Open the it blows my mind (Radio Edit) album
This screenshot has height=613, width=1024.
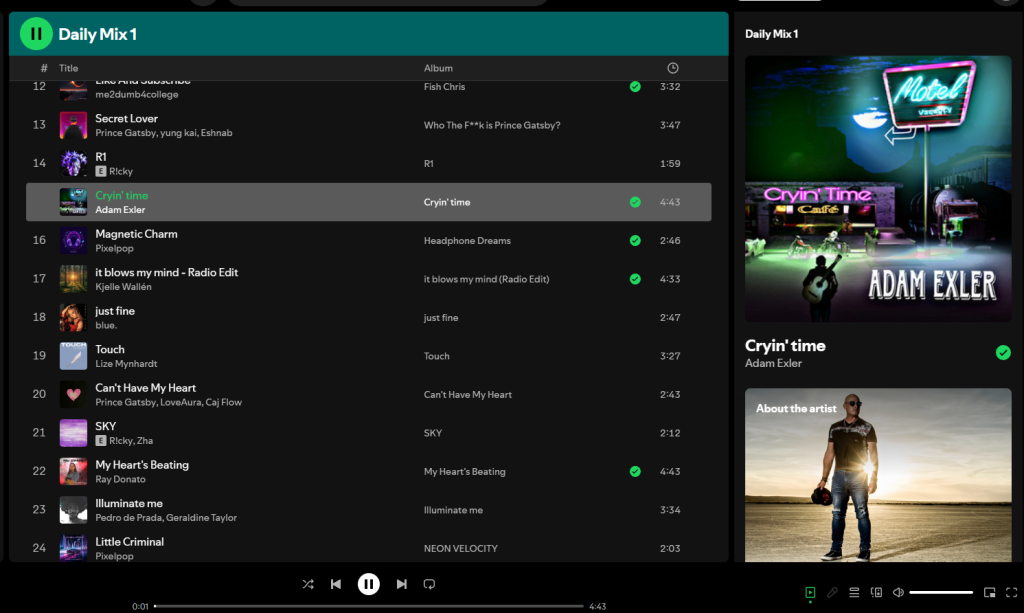tap(487, 279)
